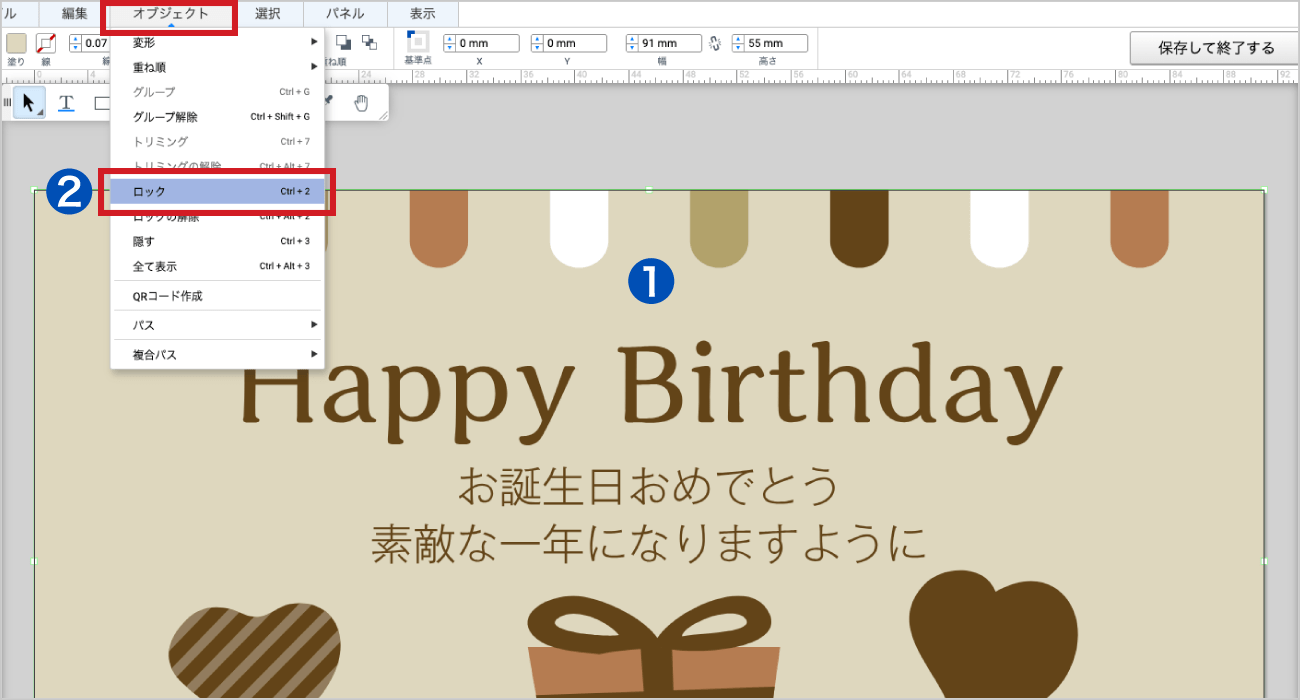The width and height of the screenshot is (1300, 700).
Task: Click the height (高さ) stepper arrows
Action: 738,43
